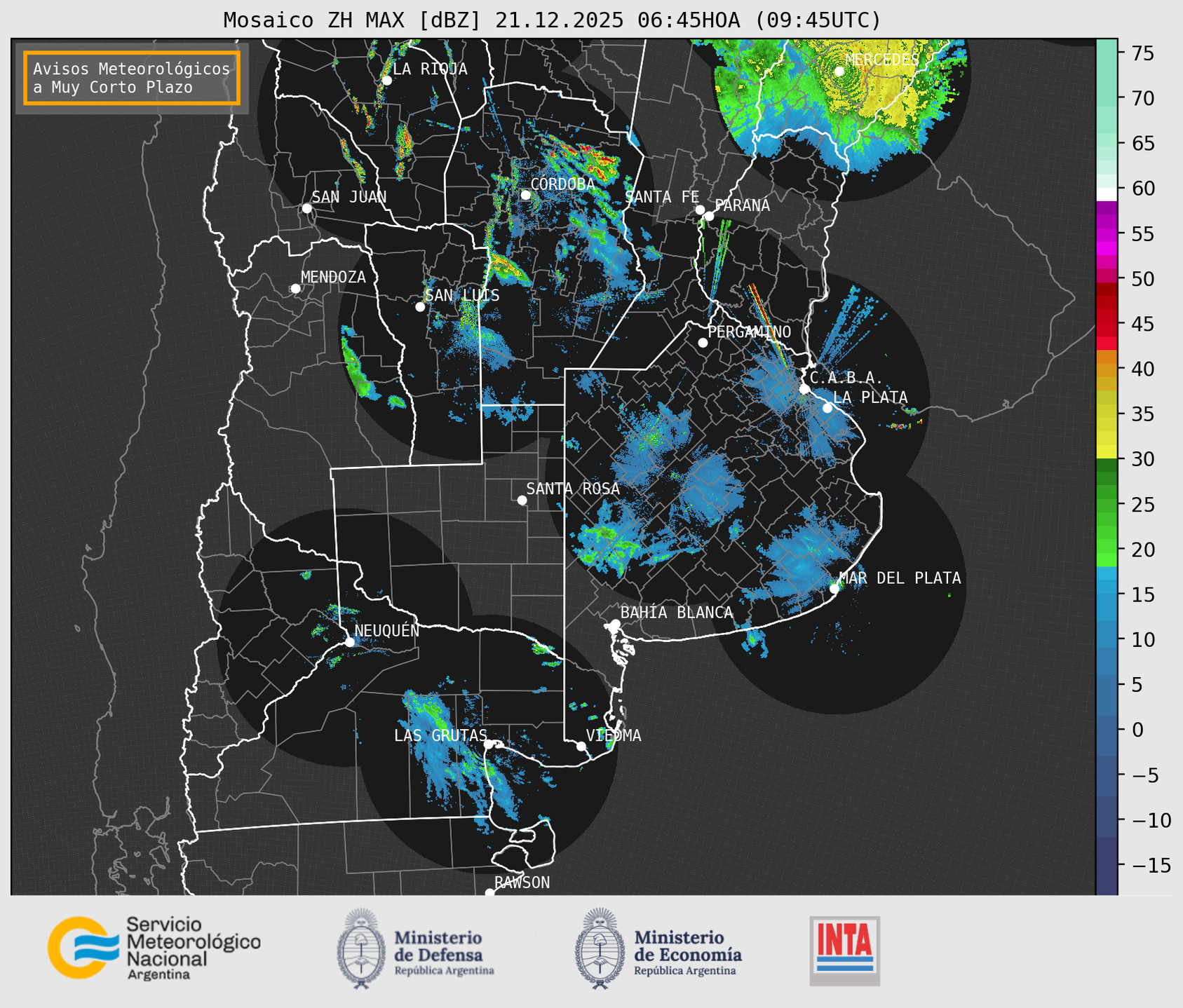Image resolution: width=1183 pixels, height=1008 pixels.
Task: Click the CORDOBA city marker dot
Action: [525, 195]
